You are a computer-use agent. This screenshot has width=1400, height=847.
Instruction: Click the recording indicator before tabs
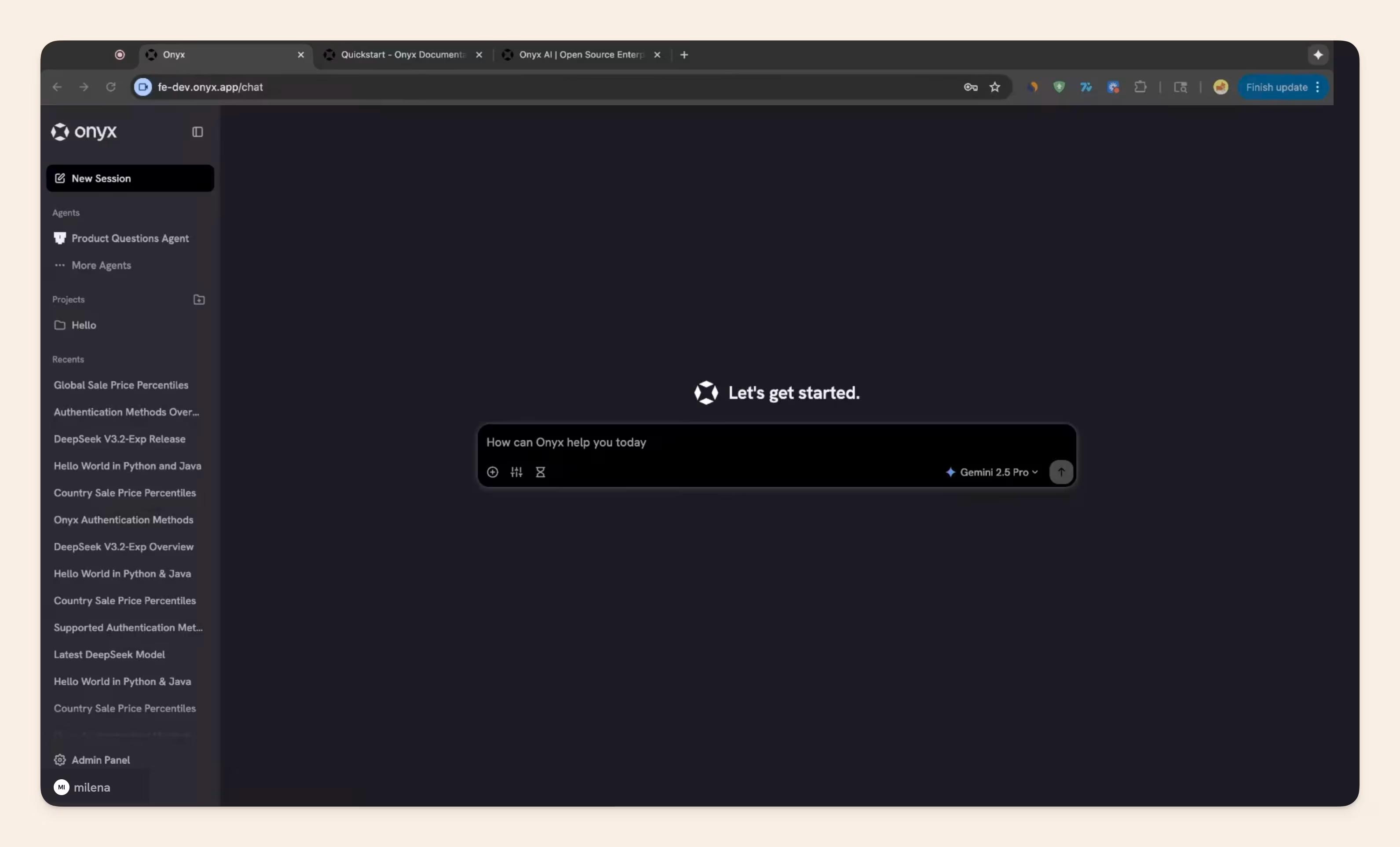[x=119, y=55]
